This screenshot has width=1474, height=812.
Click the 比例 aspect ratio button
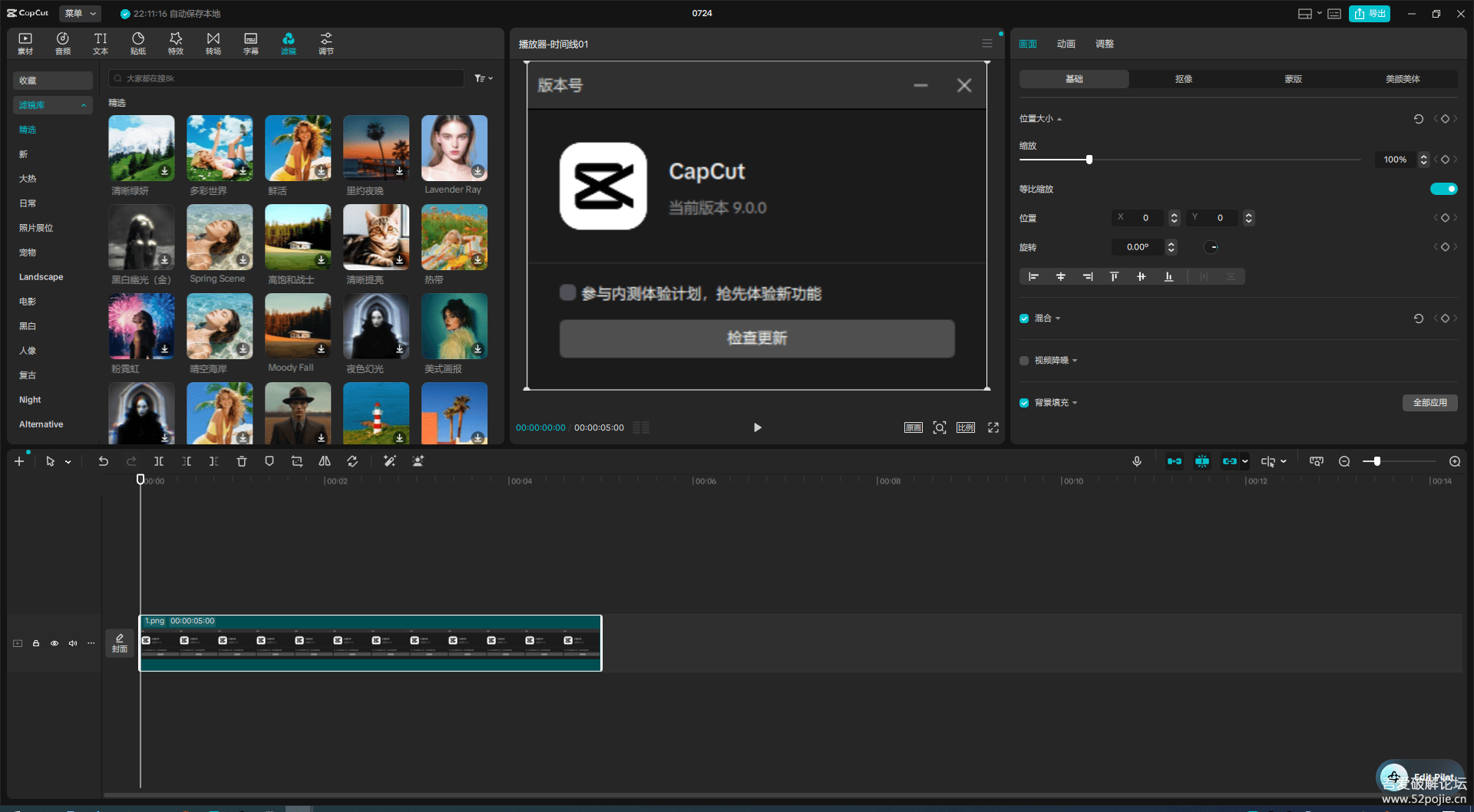[966, 427]
